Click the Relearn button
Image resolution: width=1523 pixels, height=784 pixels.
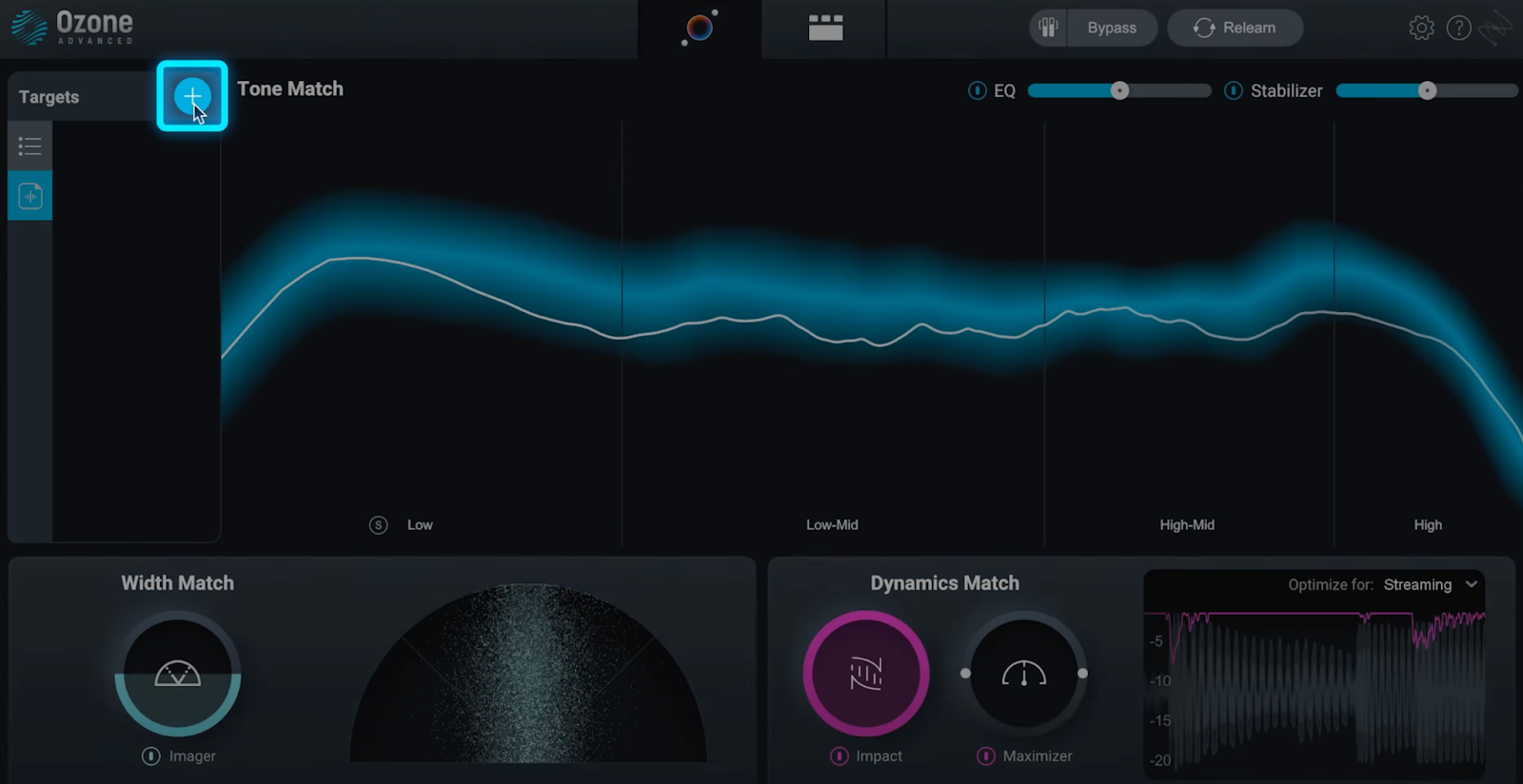(x=1235, y=29)
